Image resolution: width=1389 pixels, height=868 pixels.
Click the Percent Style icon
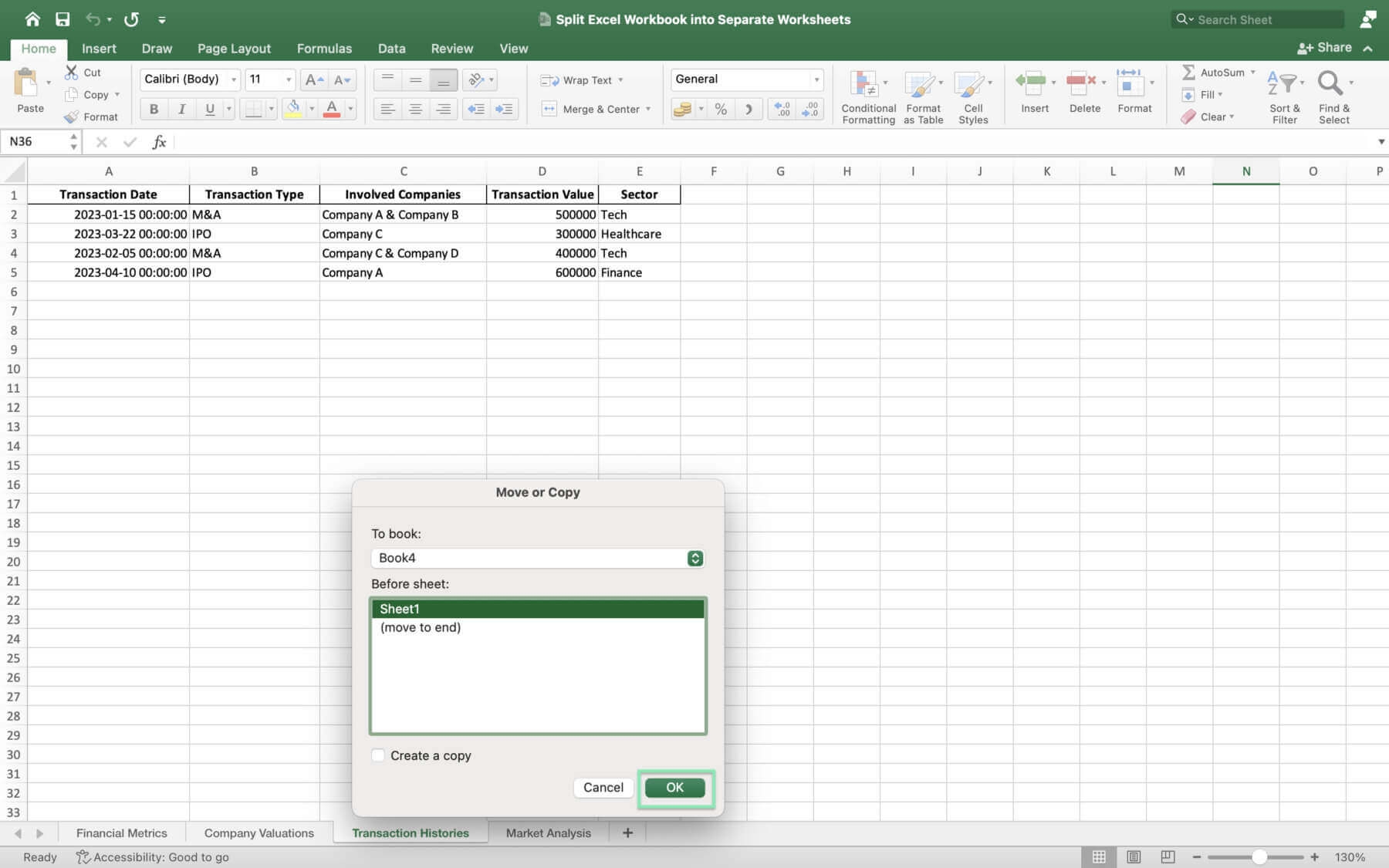click(721, 110)
